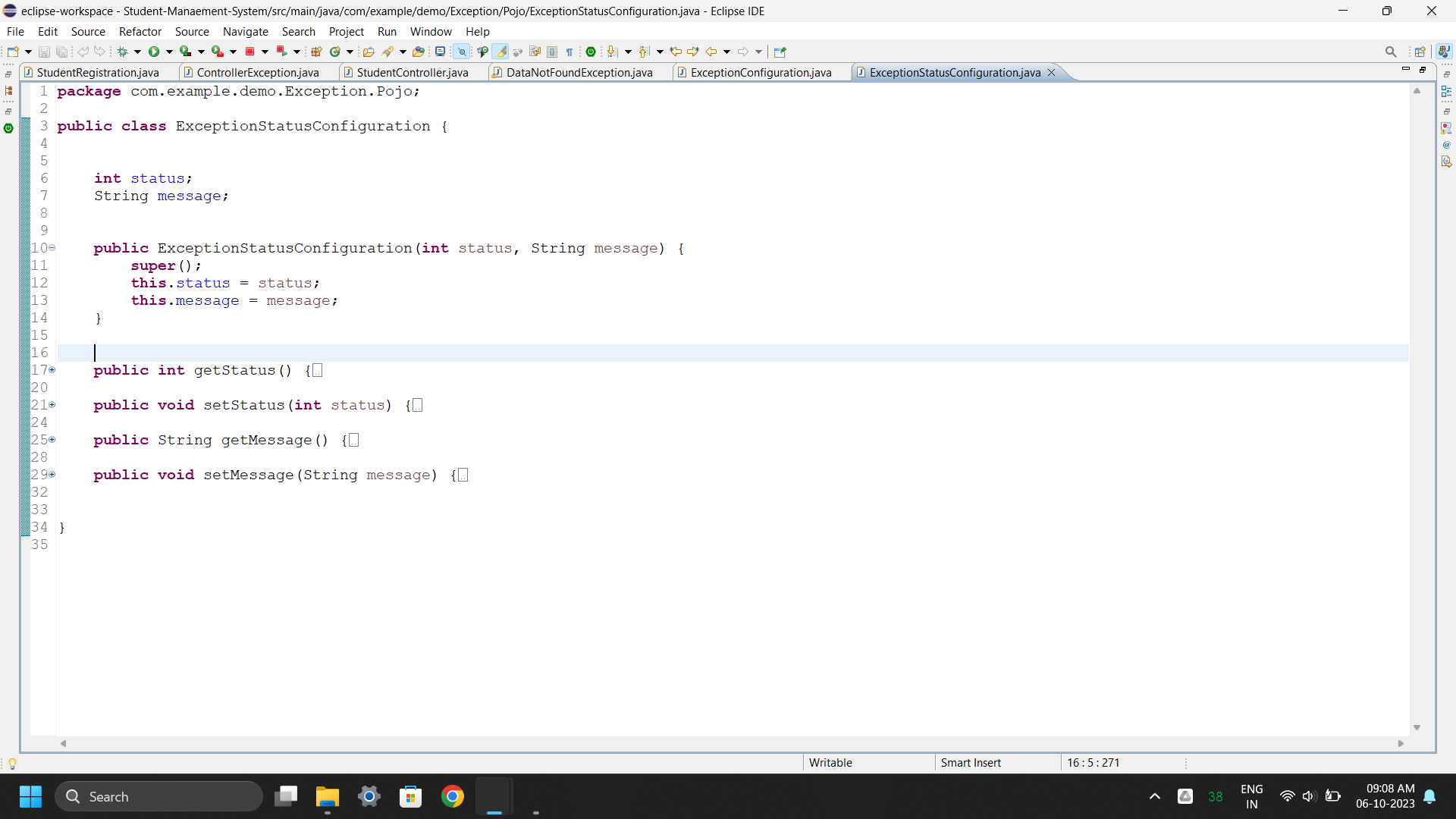The width and height of the screenshot is (1456, 819).
Task: Toggle Mark Occurrences highlighter icon
Action: point(500,52)
